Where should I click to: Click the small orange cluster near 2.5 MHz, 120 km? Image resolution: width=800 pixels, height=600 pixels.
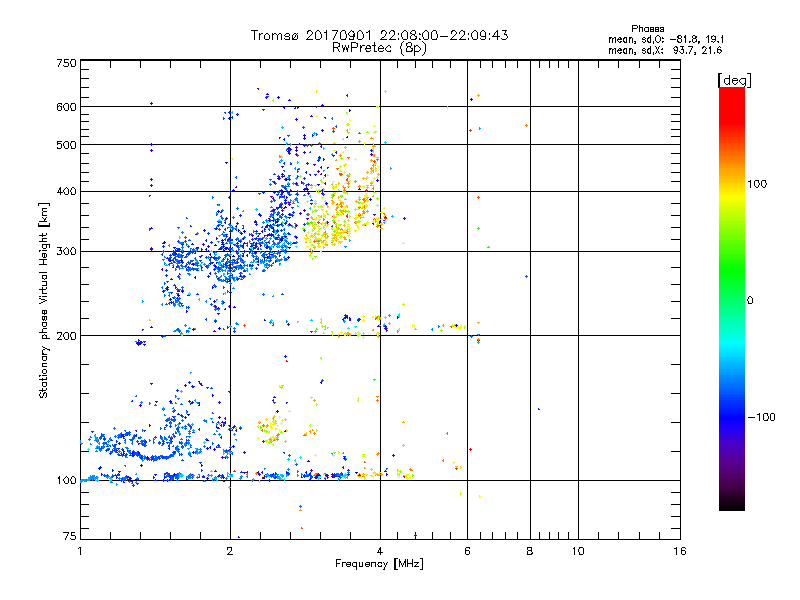(x=271, y=430)
